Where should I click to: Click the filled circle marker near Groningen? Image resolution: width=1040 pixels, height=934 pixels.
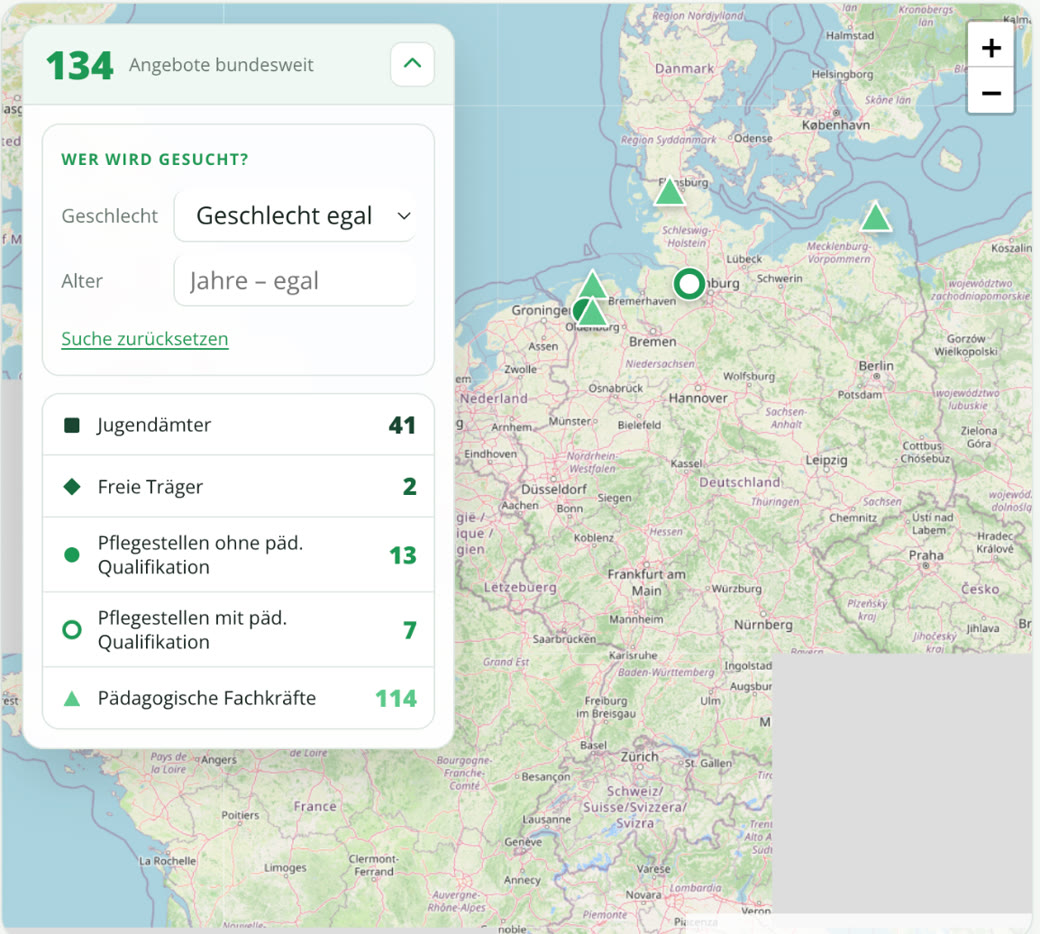tap(580, 310)
